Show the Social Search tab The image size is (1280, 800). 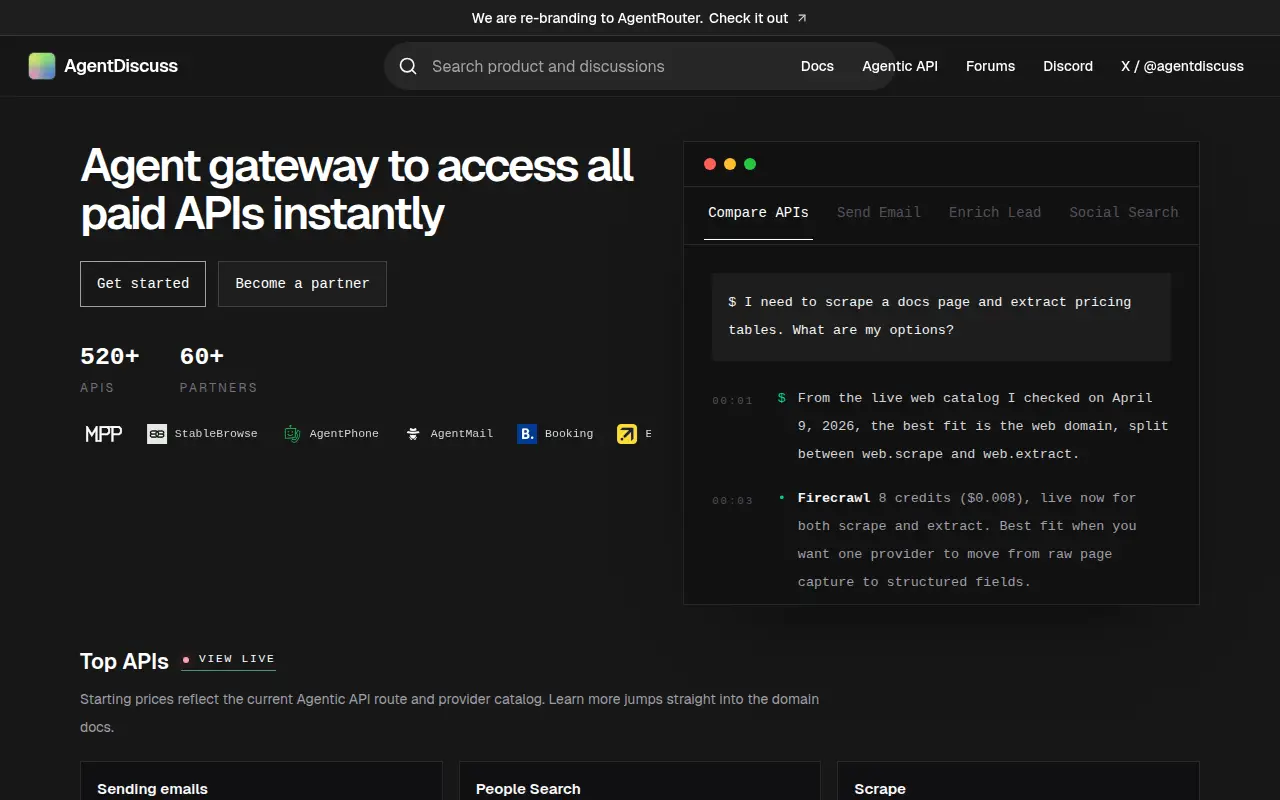click(1124, 213)
